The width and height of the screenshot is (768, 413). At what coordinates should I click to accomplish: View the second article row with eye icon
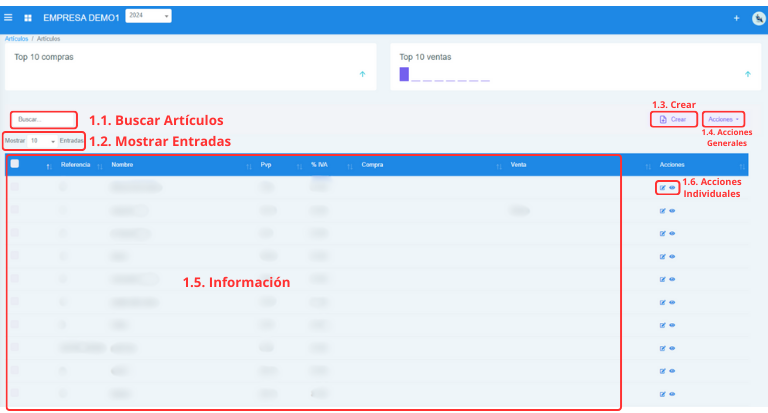click(x=672, y=211)
